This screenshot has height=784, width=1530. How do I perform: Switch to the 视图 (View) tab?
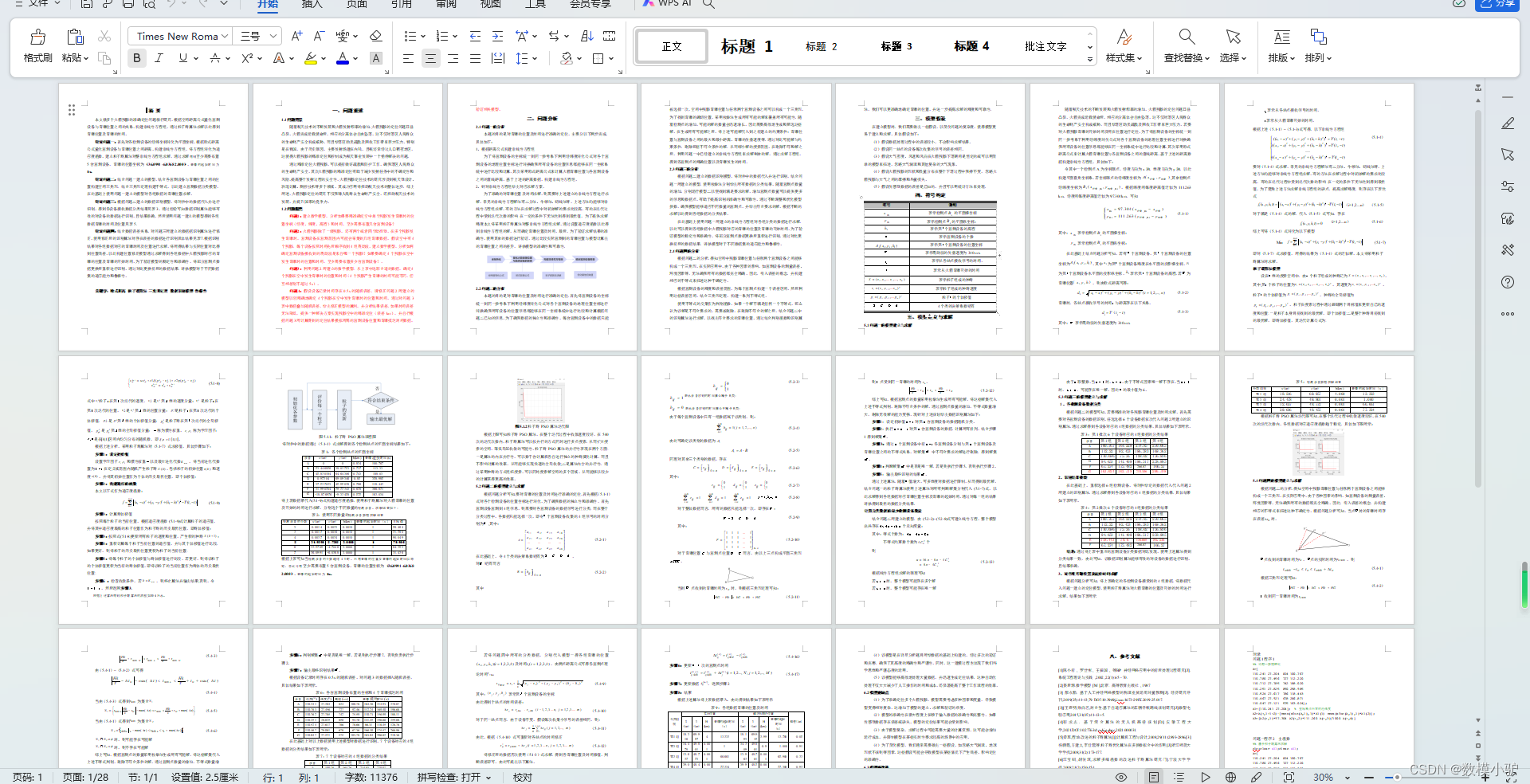[491, 4]
